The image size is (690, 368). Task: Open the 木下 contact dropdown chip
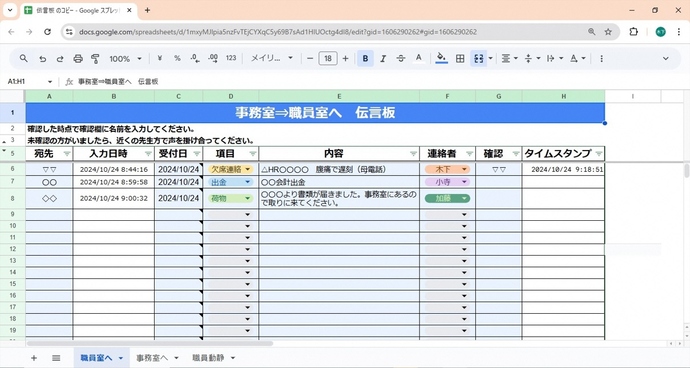447,169
